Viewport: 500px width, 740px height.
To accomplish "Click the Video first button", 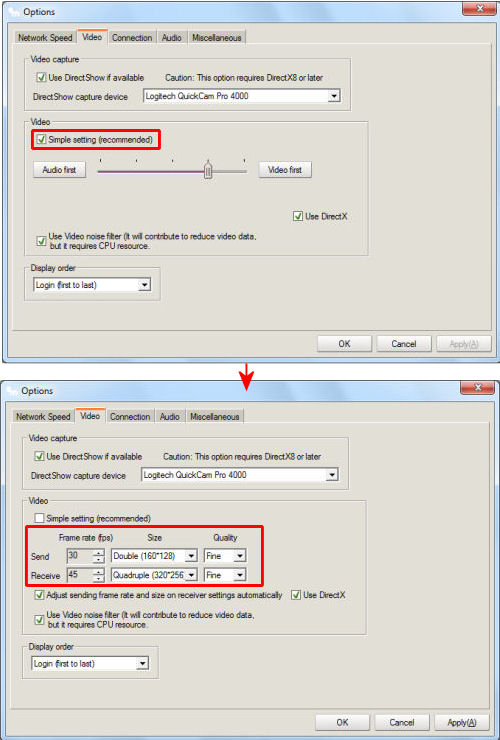I will pos(285,170).
